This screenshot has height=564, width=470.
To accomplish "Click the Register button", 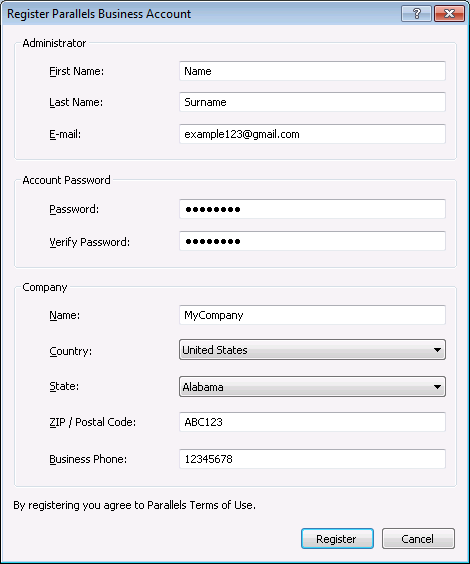I will (x=337, y=538).
